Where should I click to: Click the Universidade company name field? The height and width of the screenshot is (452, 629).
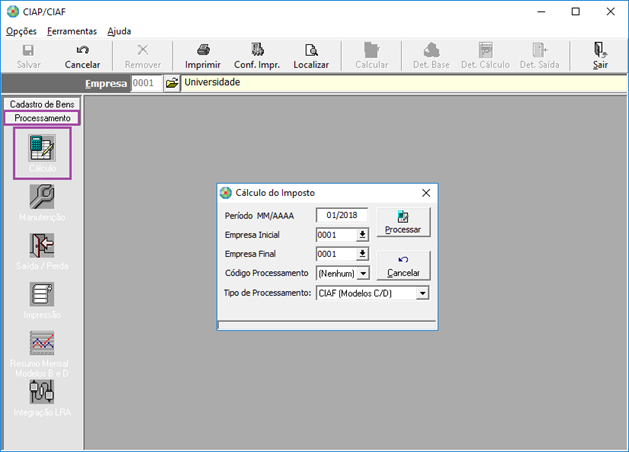click(404, 83)
